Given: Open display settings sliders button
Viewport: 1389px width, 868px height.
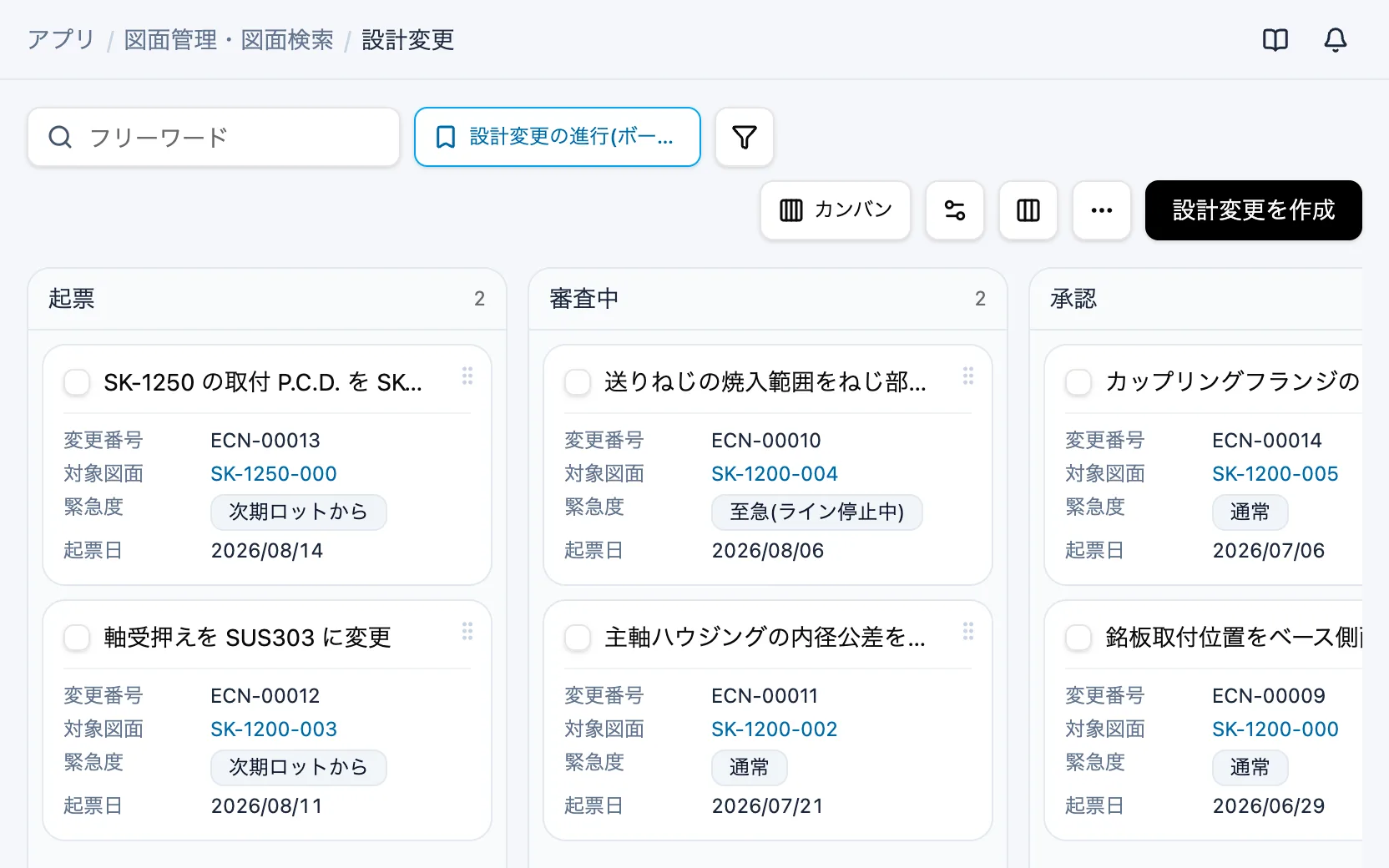Looking at the screenshot, I should click(x=955, y=210).
